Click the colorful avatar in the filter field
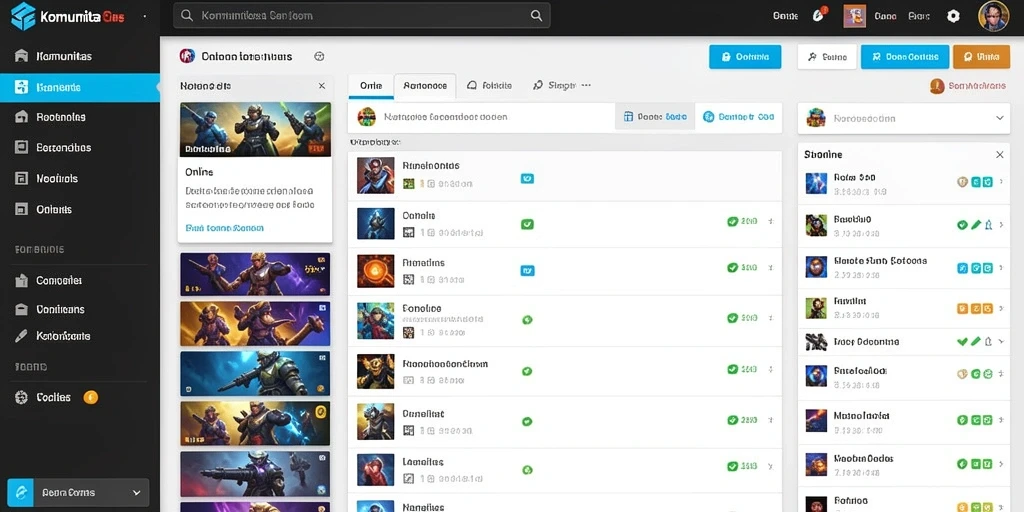 point(367,117)
